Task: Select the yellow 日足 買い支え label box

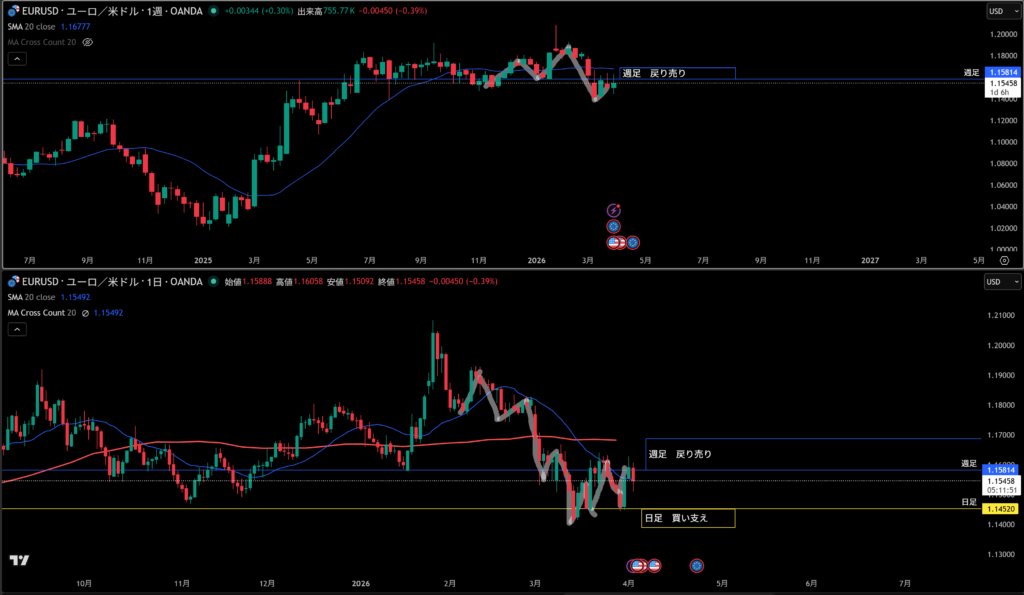Action: click(688, 518)
